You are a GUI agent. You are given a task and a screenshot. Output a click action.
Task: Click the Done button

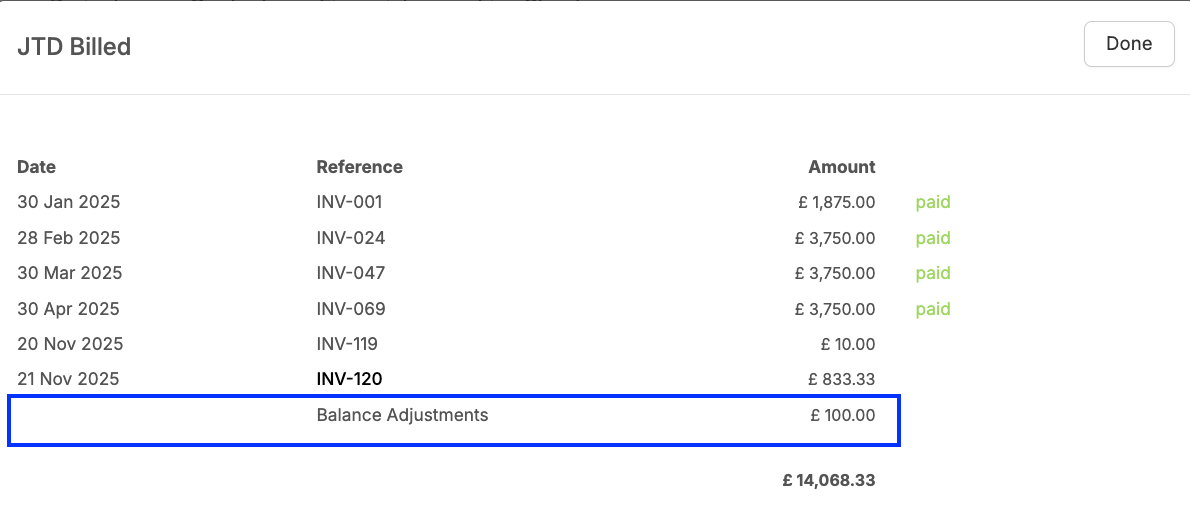click(x=1129, y=44)
